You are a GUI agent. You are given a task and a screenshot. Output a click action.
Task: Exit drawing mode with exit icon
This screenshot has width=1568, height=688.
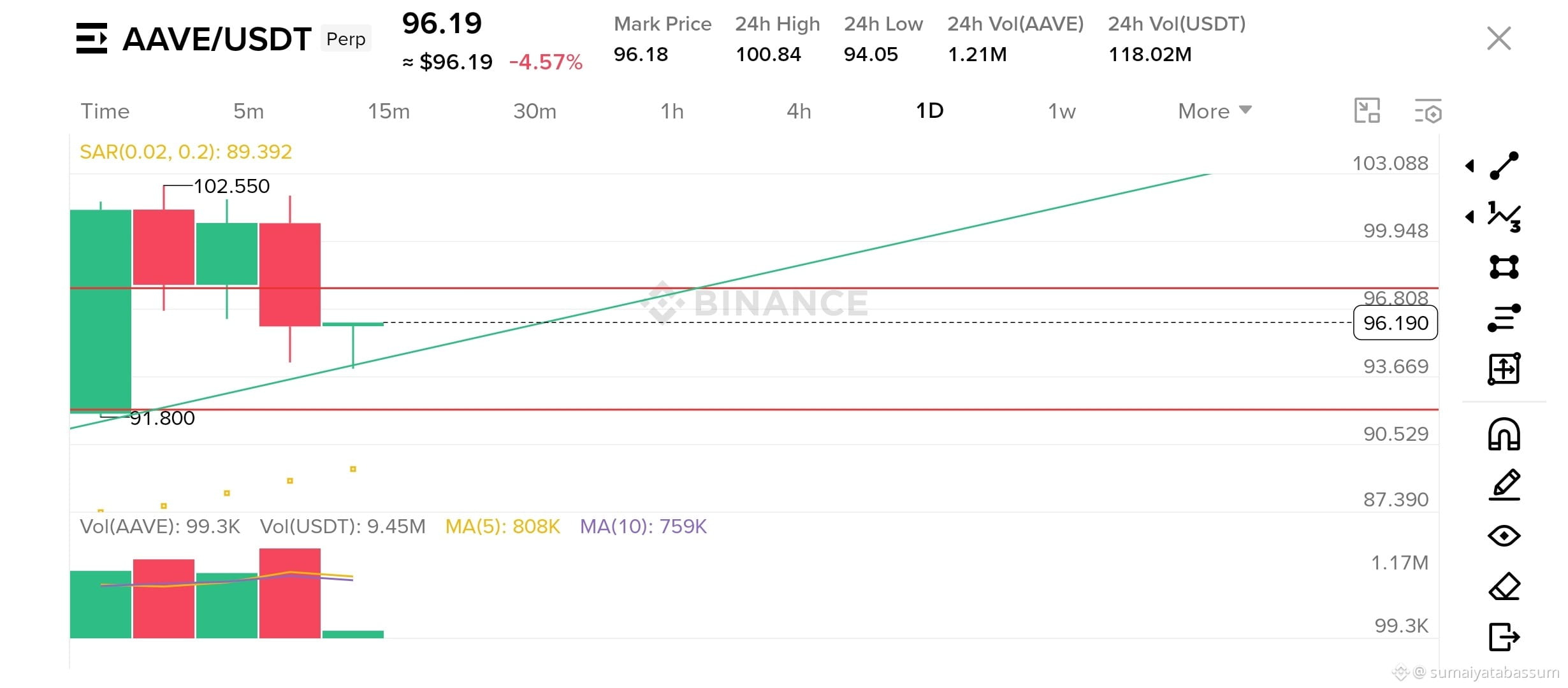point(1504,637)
